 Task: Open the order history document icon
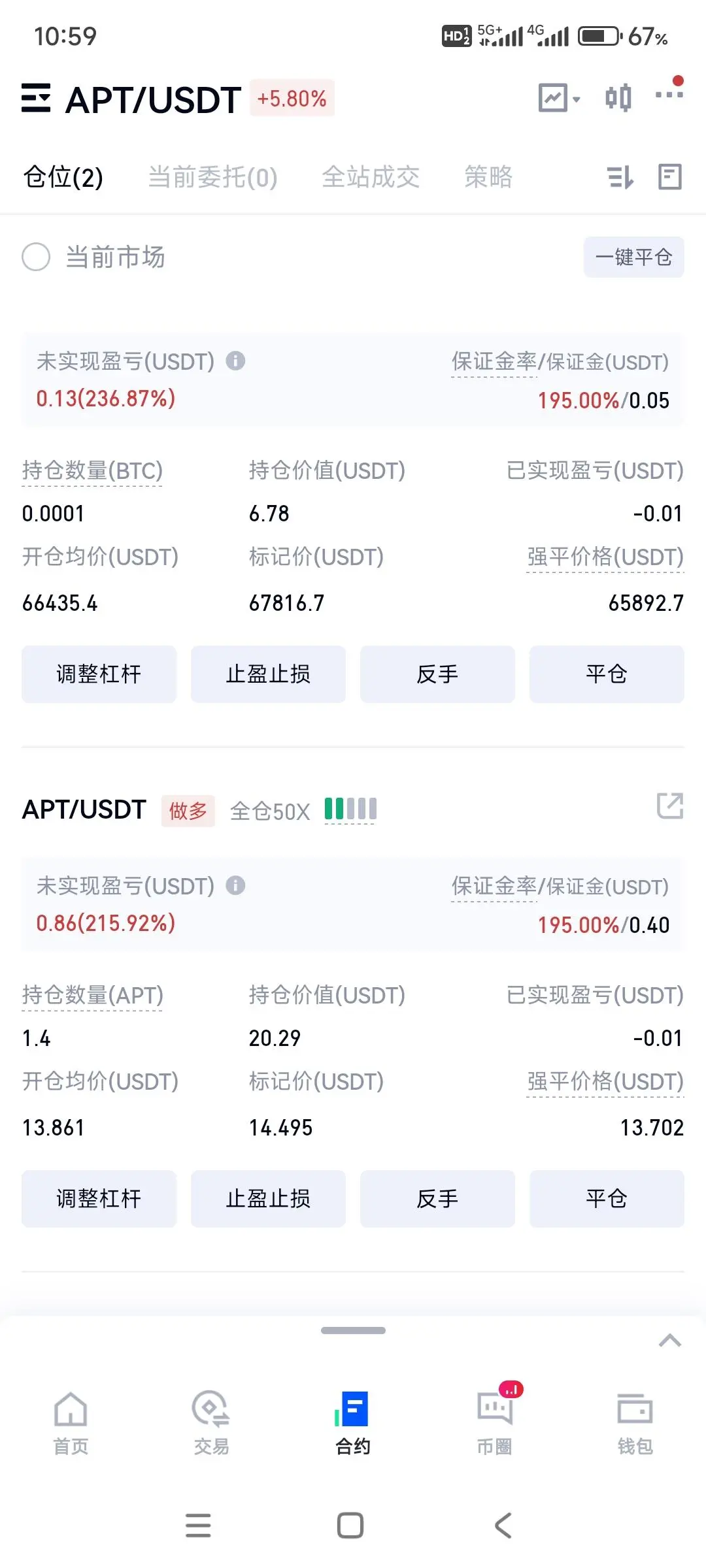670,177
